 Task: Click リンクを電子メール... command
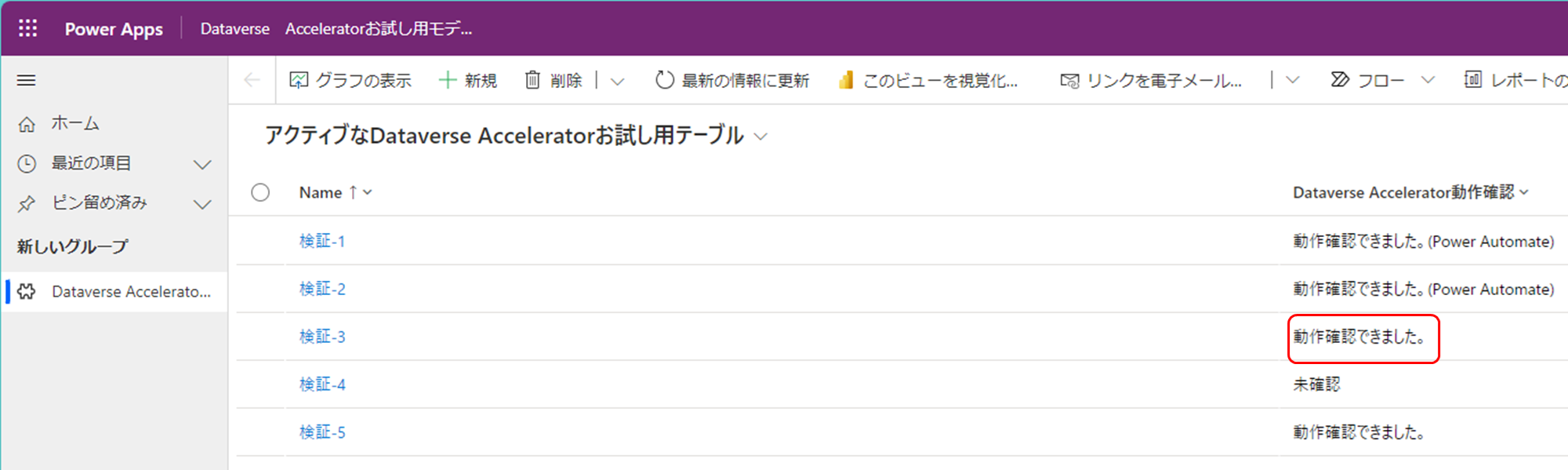tap(1151, 80)
